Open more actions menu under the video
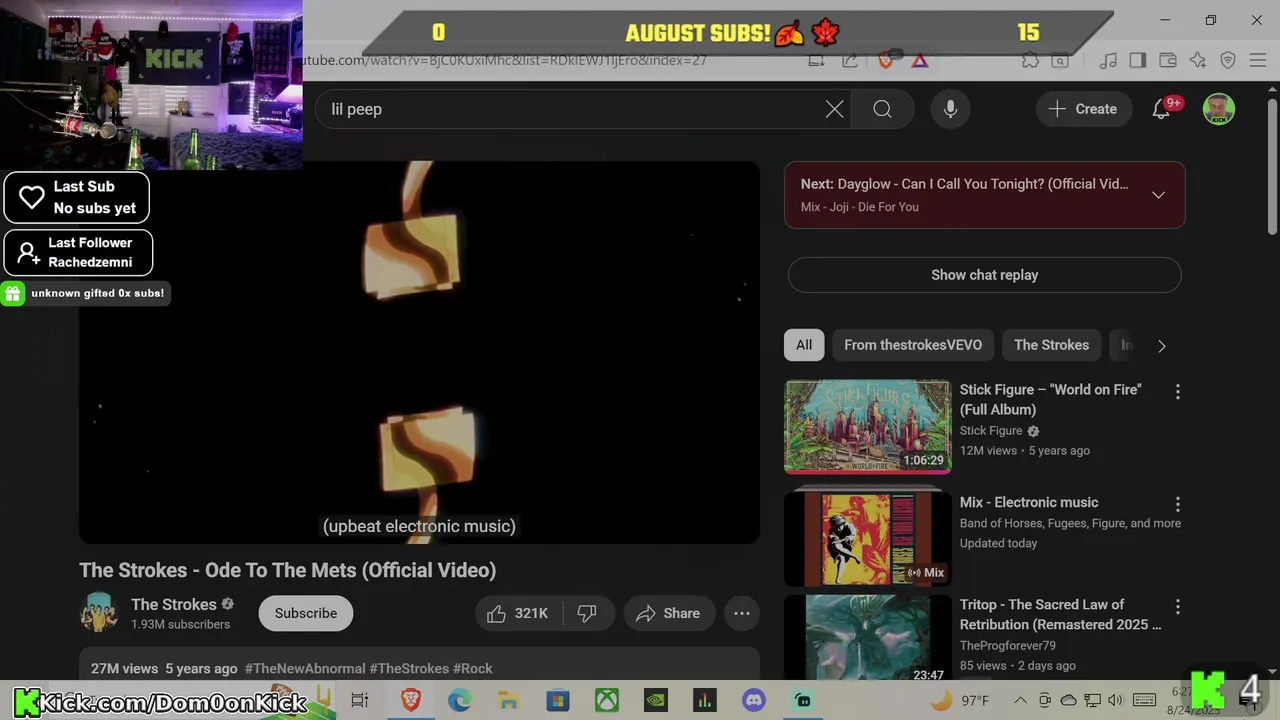The height and width of the screenshot is (720, 1280). point(742,613)
